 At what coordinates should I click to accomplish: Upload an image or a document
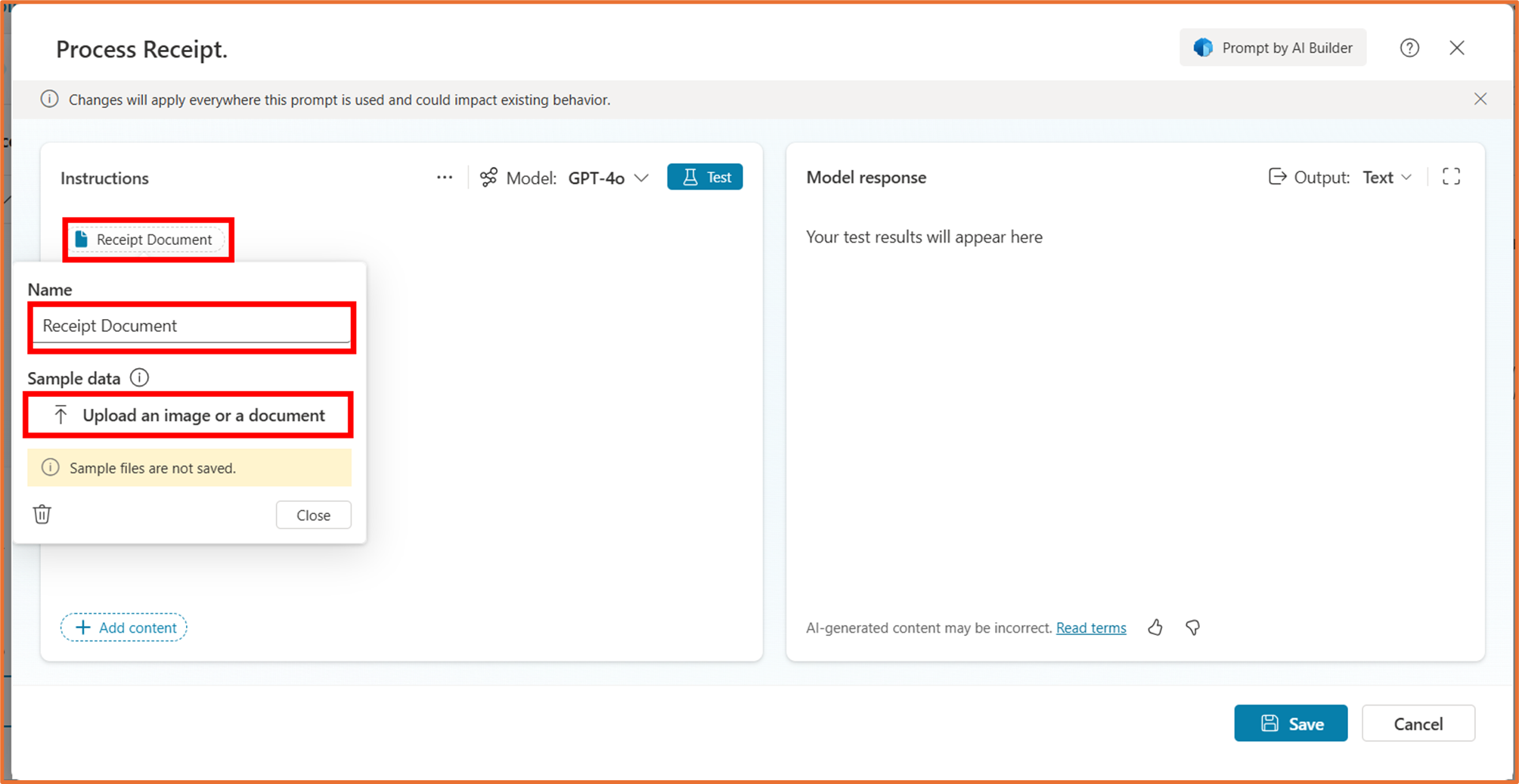tap(188, 414)
